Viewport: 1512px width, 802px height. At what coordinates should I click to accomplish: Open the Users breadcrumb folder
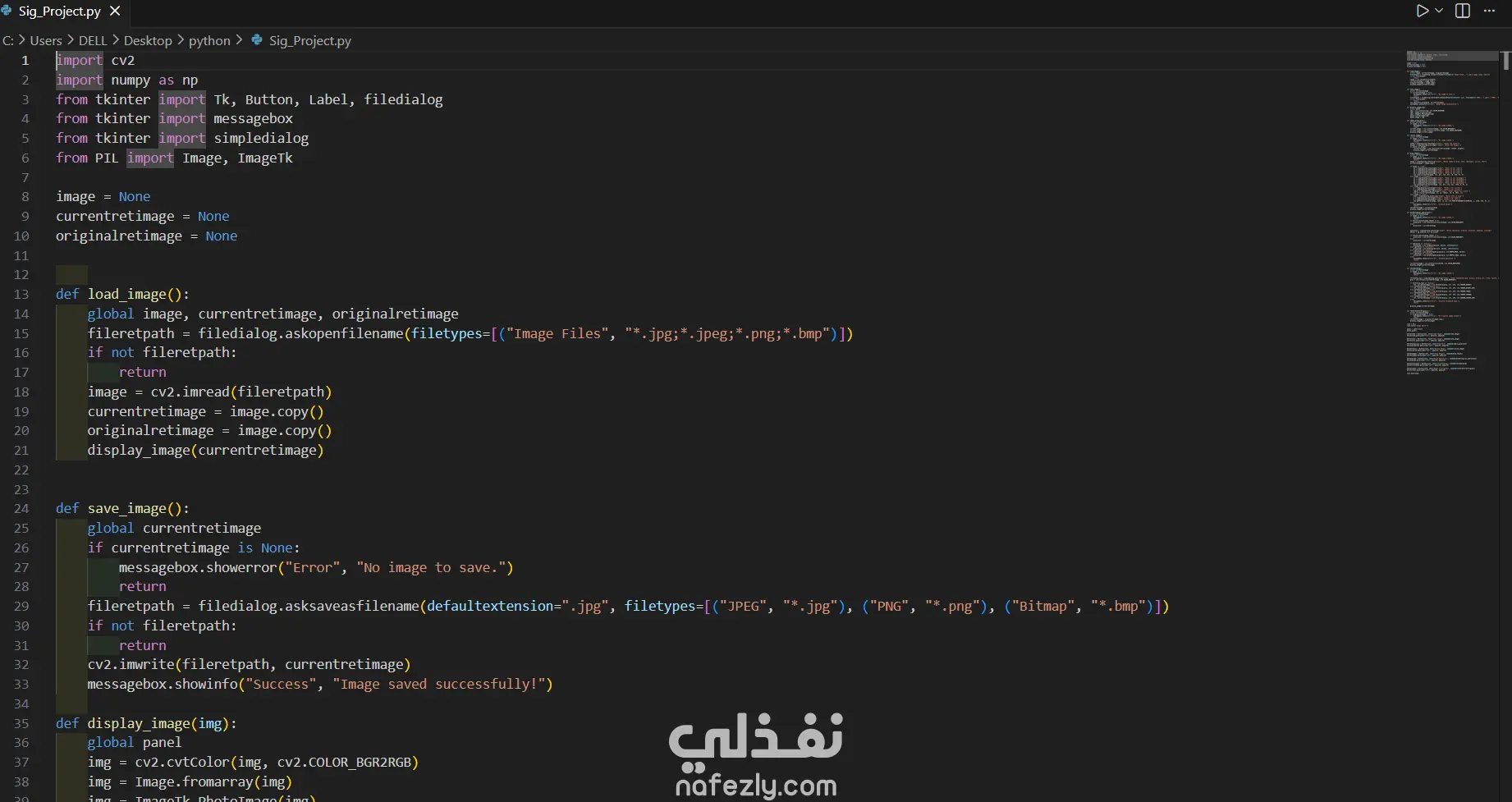click(x=46, y=40)
